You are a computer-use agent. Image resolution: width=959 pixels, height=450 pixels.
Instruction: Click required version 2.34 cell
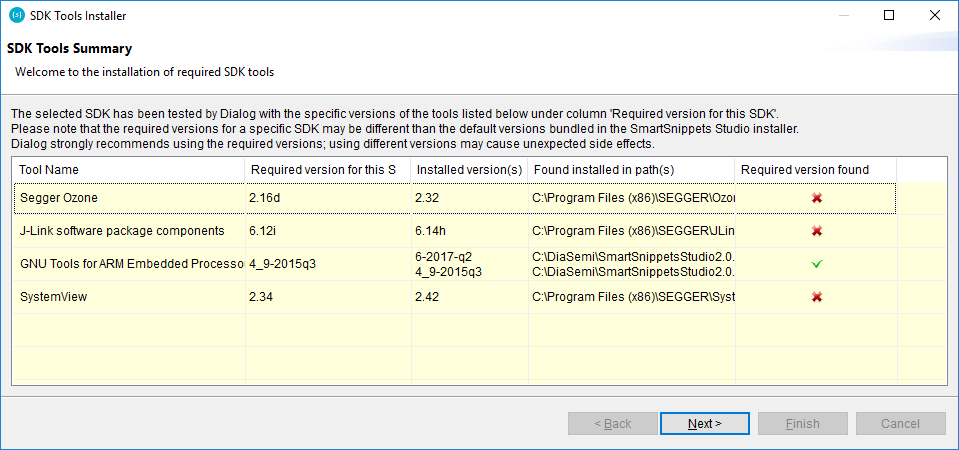tap(328, 297)
